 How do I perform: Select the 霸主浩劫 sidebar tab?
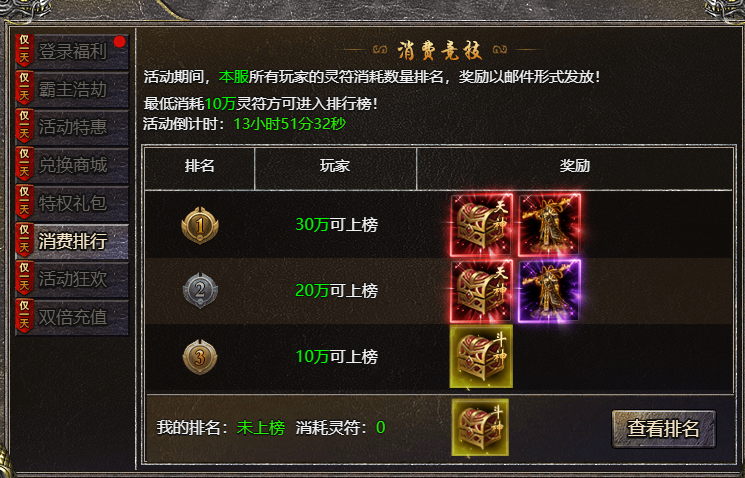pos(72,89)
